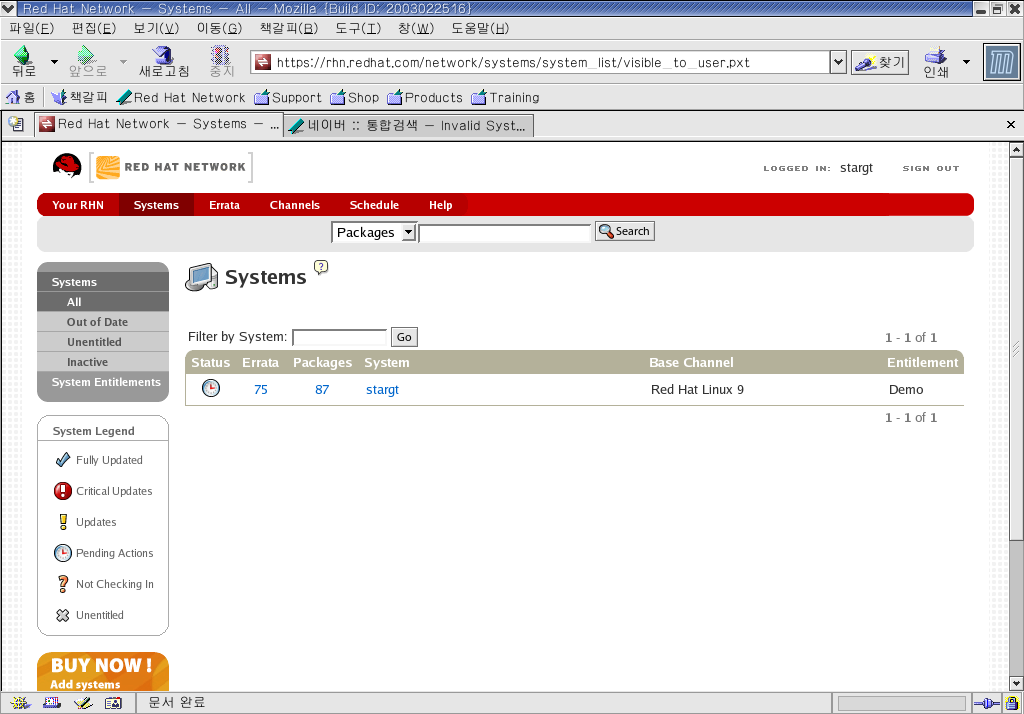This screenshot has height=714, width=1024.
Task: Switch to the 네이버 통합검색 tab
Action: (409, 125)
